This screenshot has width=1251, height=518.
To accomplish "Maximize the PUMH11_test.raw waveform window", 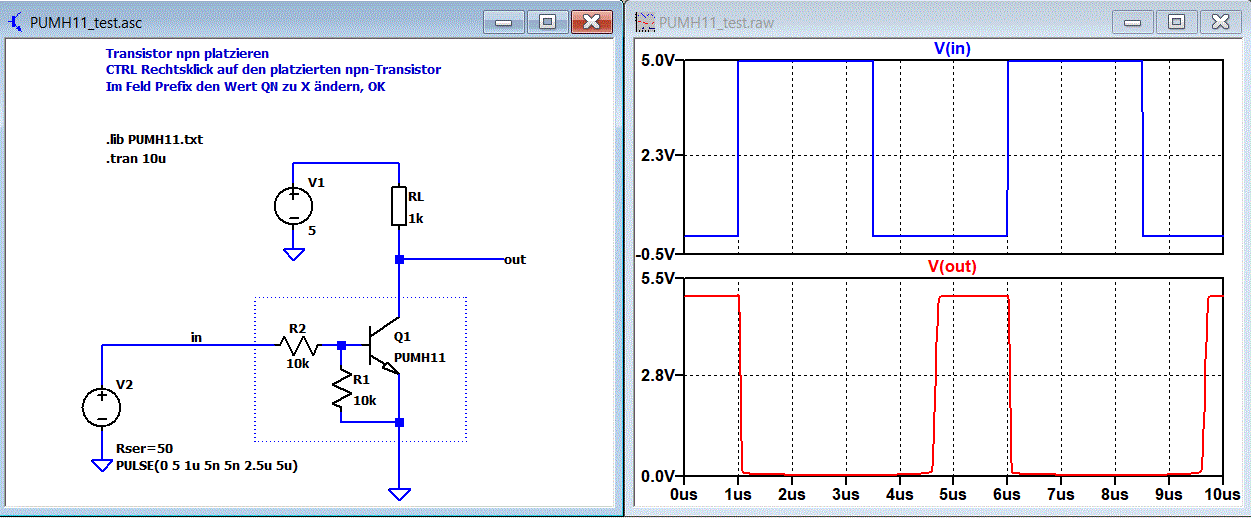I will coord(1176,21).
